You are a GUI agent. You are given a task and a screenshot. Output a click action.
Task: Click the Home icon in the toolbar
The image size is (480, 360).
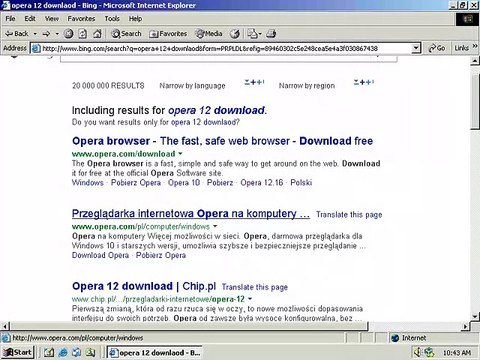pos(97,34)
